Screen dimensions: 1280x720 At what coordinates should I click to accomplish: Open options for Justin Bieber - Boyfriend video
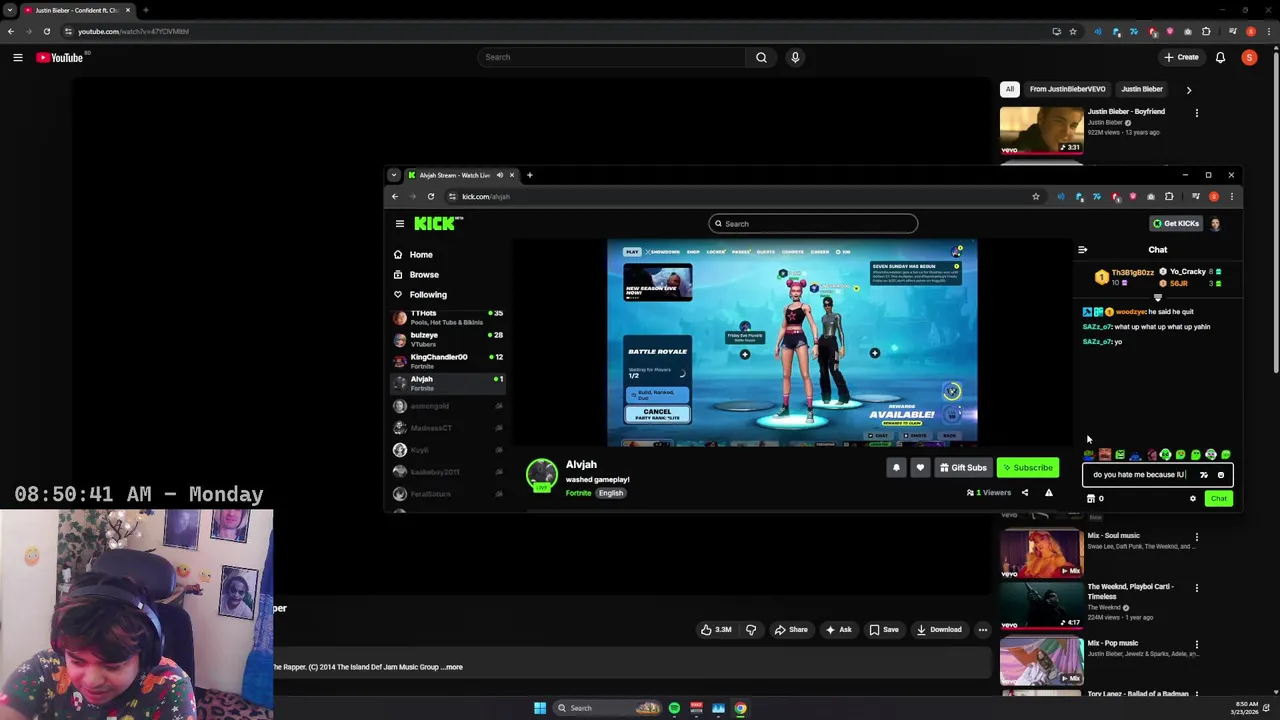(x=1196, y=113)
